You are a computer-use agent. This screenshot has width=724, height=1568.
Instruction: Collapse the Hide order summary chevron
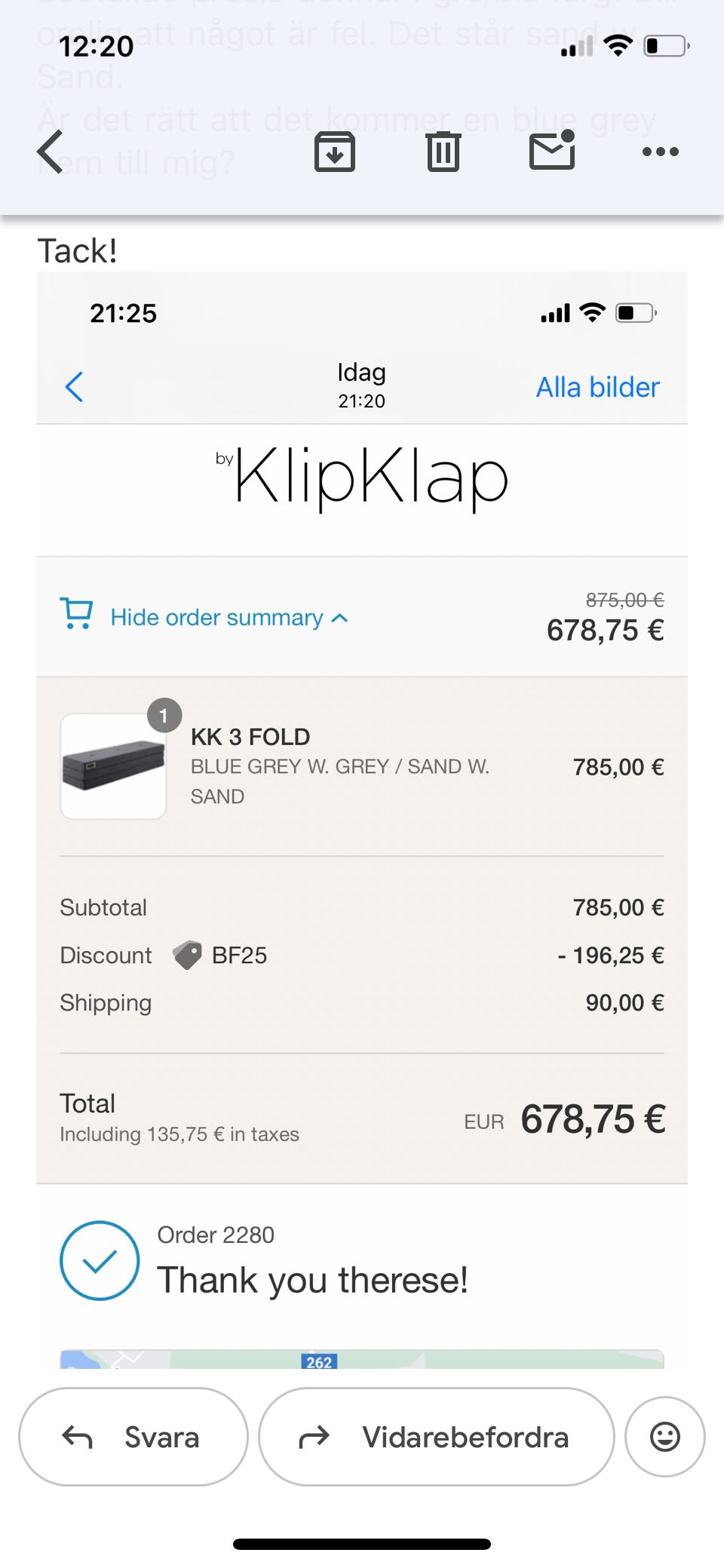click(x=340, y=618)
